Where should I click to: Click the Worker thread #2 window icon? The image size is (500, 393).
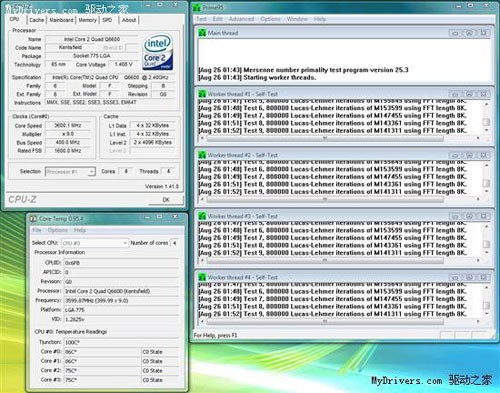click(x=202, y=155)
